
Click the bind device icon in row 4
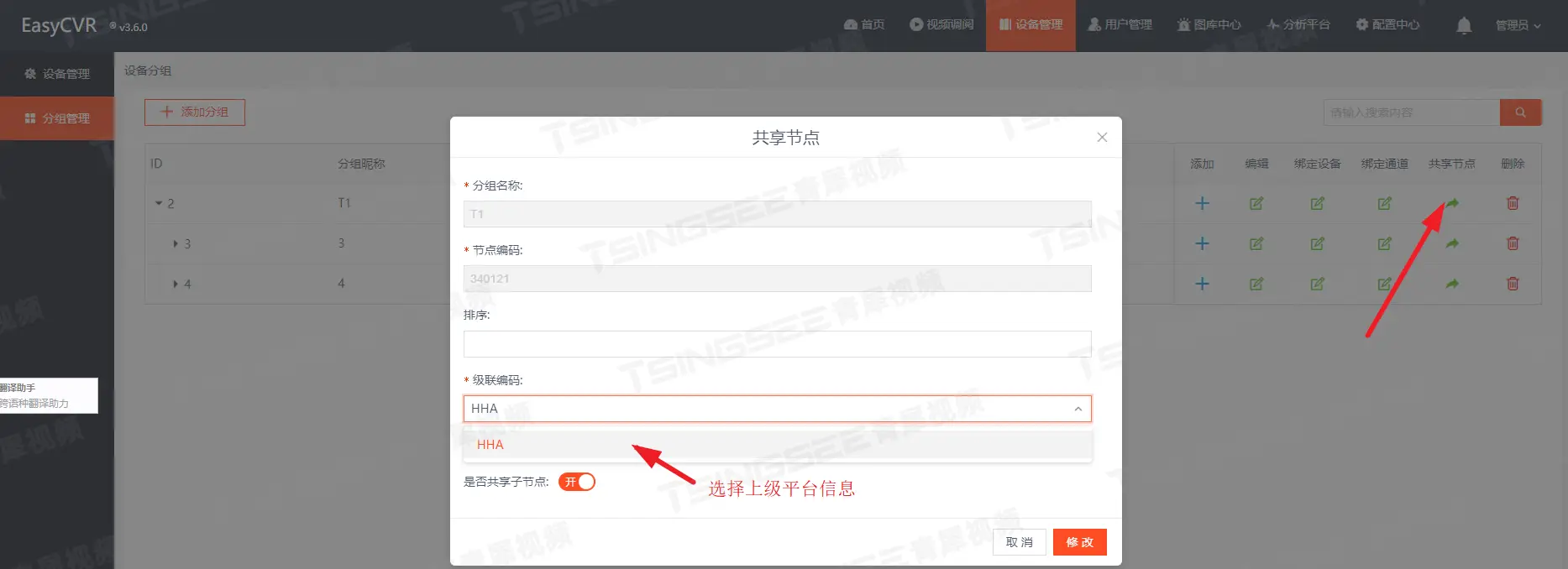(x=1317, y=284)
